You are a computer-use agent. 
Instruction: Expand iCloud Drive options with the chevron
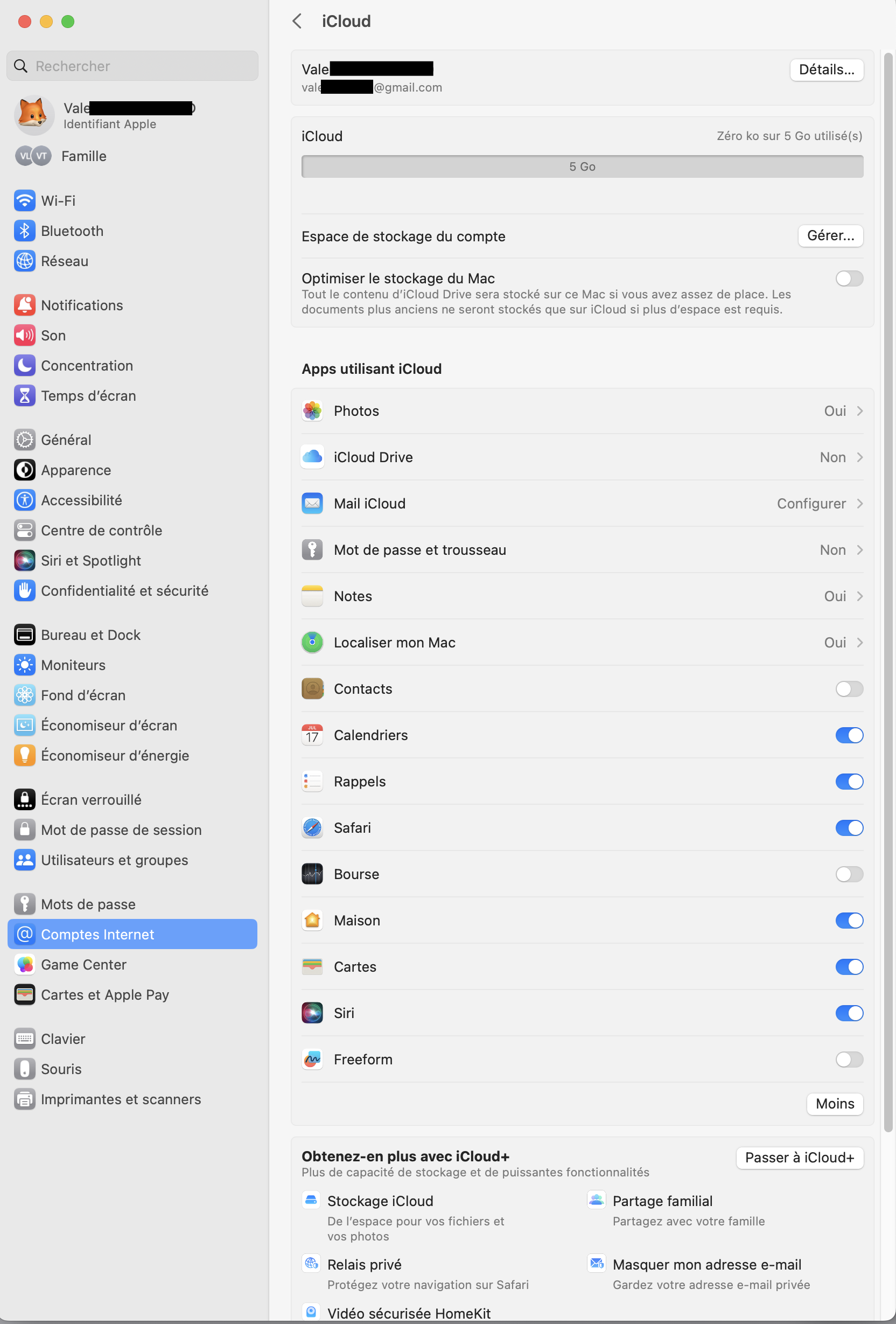click(859, 457)
